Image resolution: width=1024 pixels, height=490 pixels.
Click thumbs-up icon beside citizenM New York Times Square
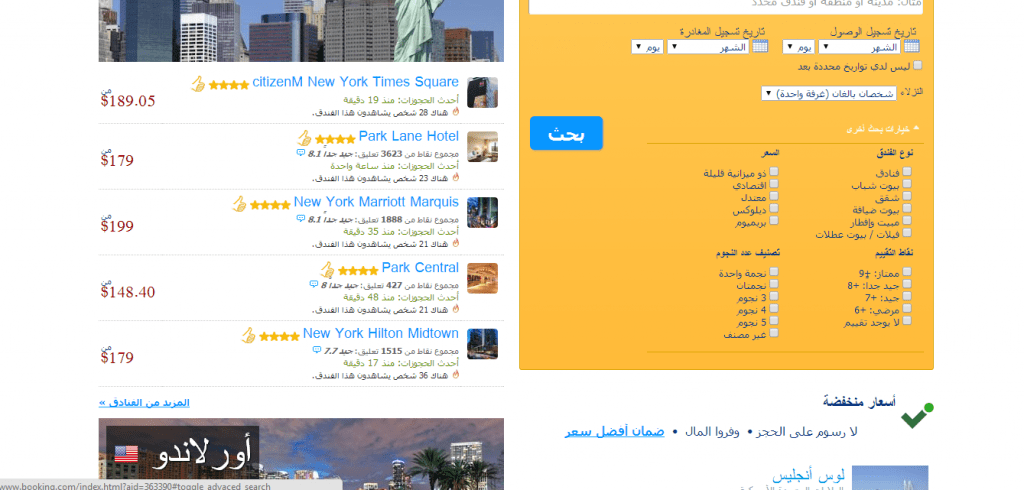(x=198, y=84)
